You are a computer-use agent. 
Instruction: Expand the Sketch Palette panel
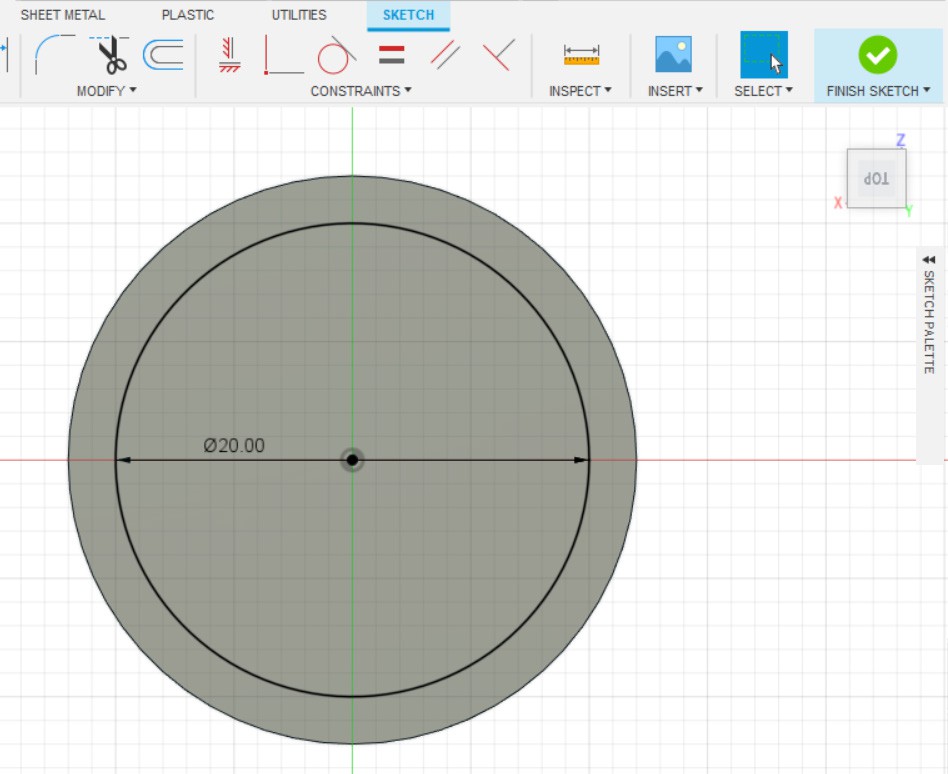pyautogui.click(x=928, y=314)
